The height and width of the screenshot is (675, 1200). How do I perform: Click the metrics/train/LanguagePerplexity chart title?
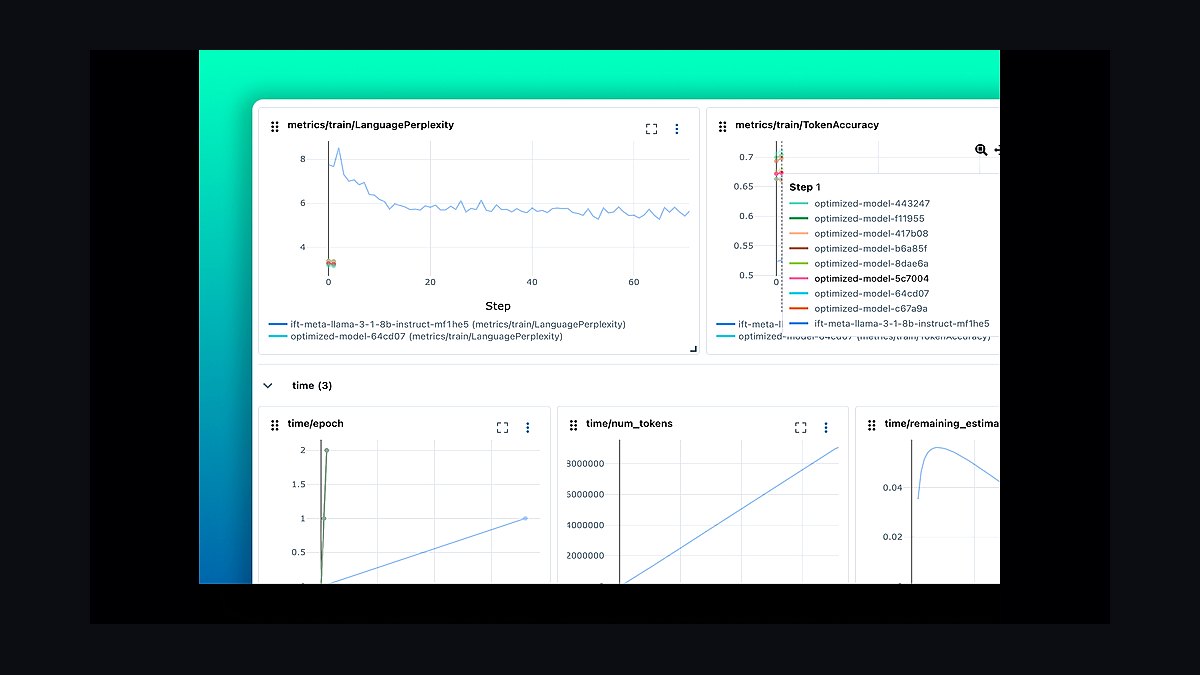click(x=370, y=126)
